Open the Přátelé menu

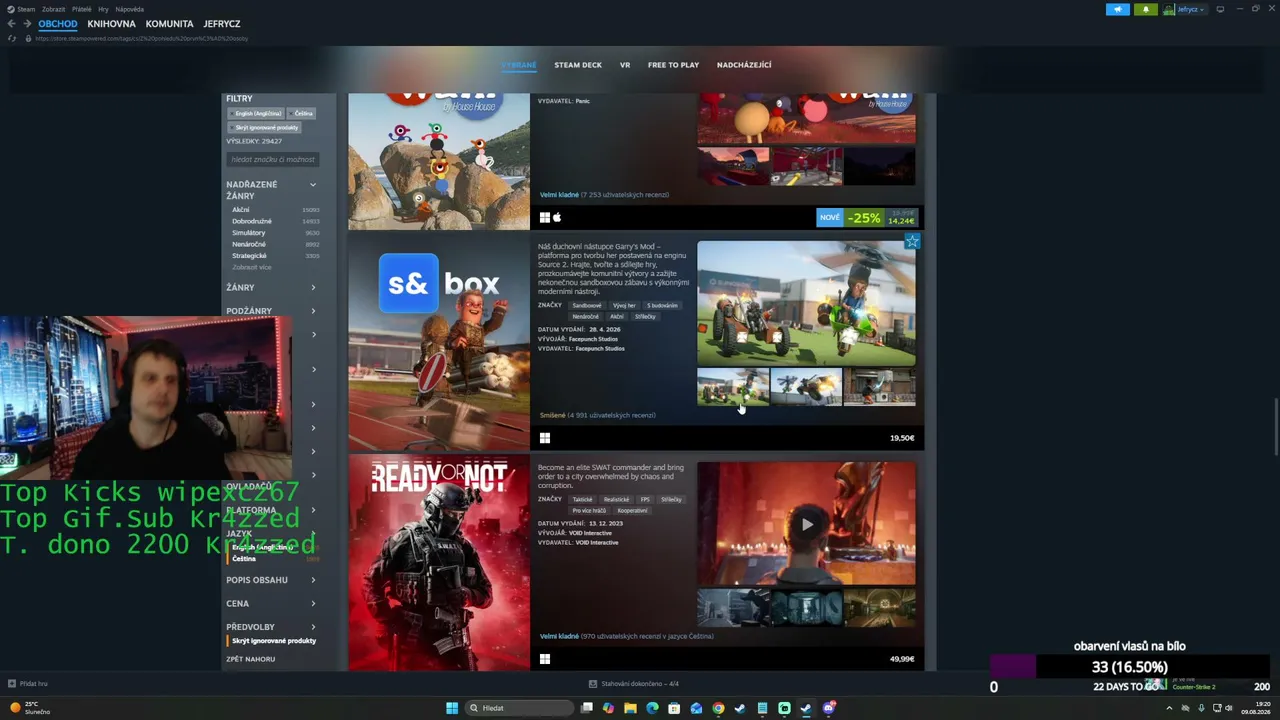tap(82, 9)
